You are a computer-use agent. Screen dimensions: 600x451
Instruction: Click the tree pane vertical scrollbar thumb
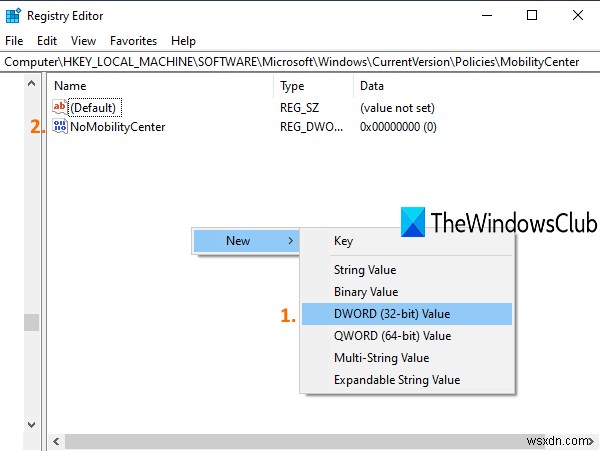pos(32,322)
